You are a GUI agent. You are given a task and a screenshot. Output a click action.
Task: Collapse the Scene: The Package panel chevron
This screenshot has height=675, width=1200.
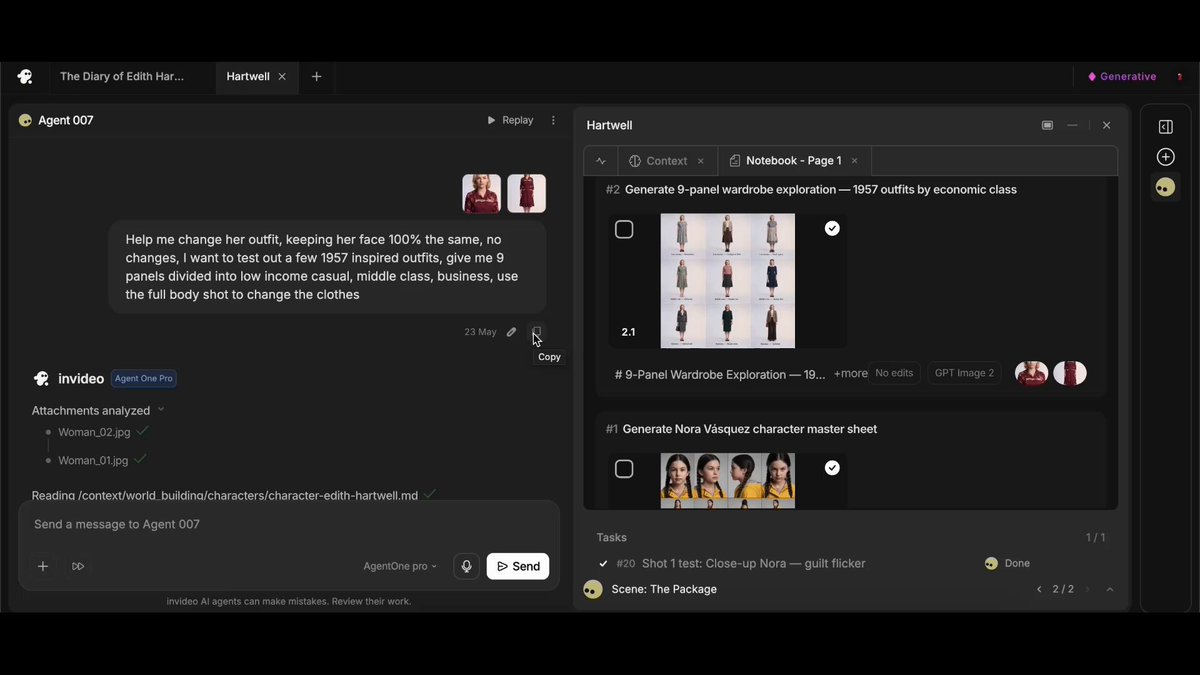1110,589
